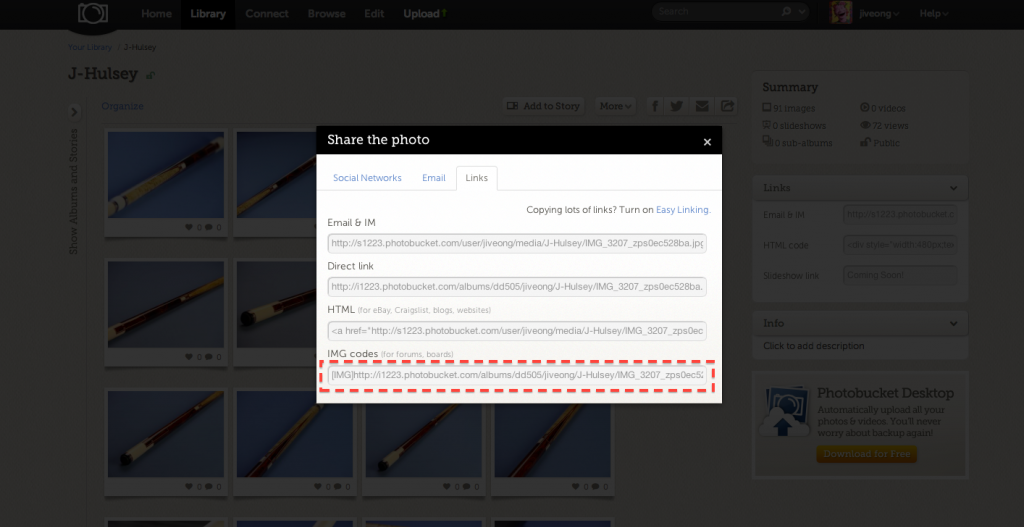Viewport: 1024px width, 527px height.
Task: Click the Download for Free button
Action: click(866, 454)
